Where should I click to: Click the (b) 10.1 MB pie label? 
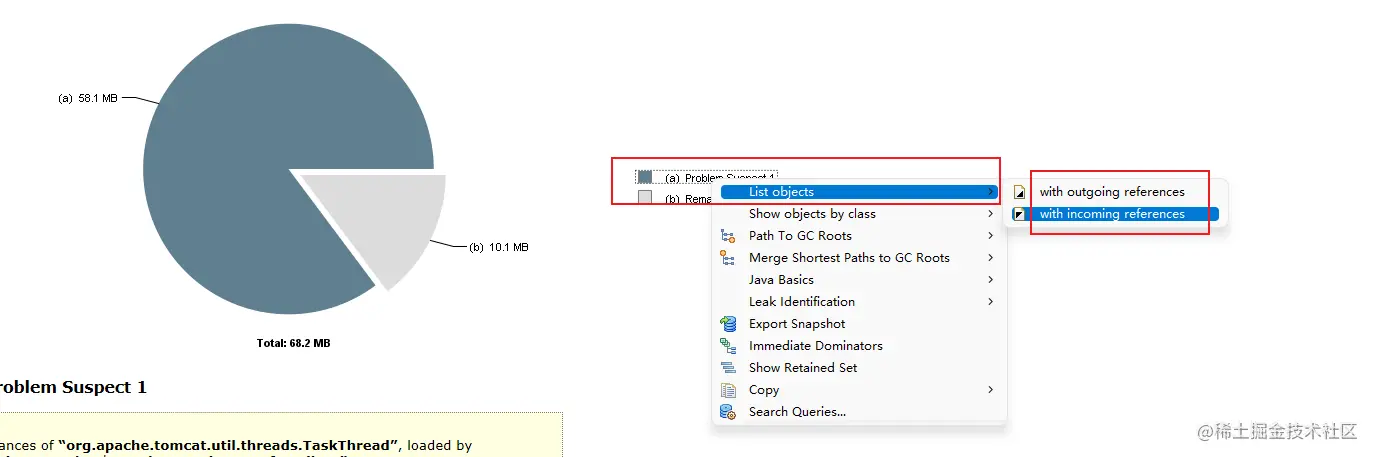click(x=499, y=247)
